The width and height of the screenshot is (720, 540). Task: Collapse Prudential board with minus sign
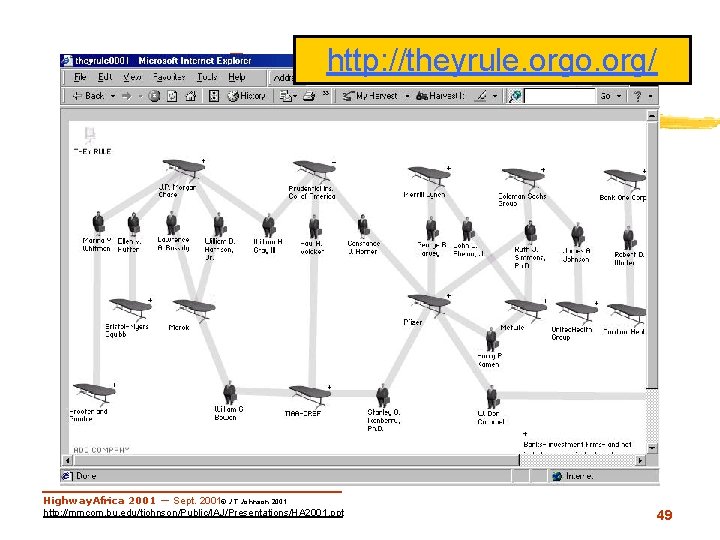pyautogui.click(x=334, y=163)
